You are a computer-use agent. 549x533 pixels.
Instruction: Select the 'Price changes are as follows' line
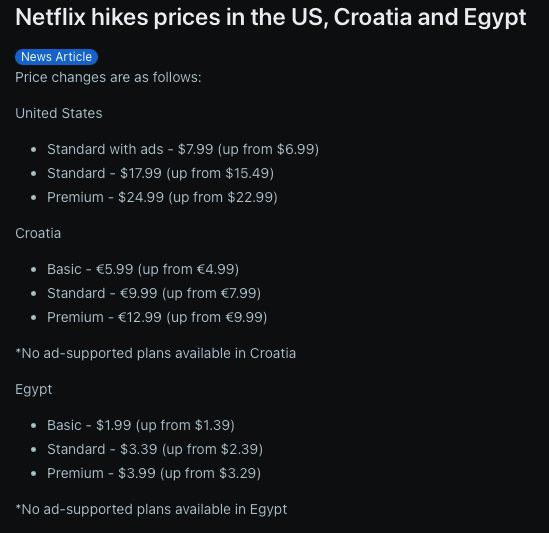tap(108, 77)
